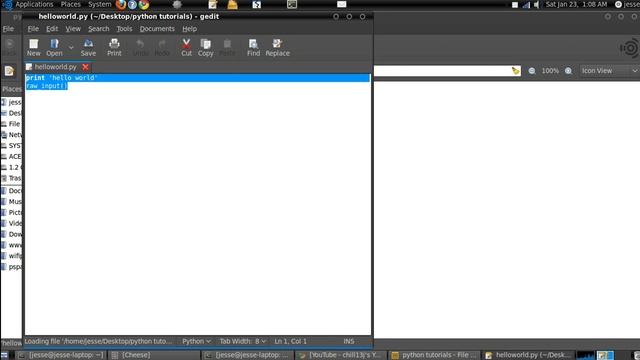Click the INS insert mode indicator
640x360 pixels.
[349, 341]
